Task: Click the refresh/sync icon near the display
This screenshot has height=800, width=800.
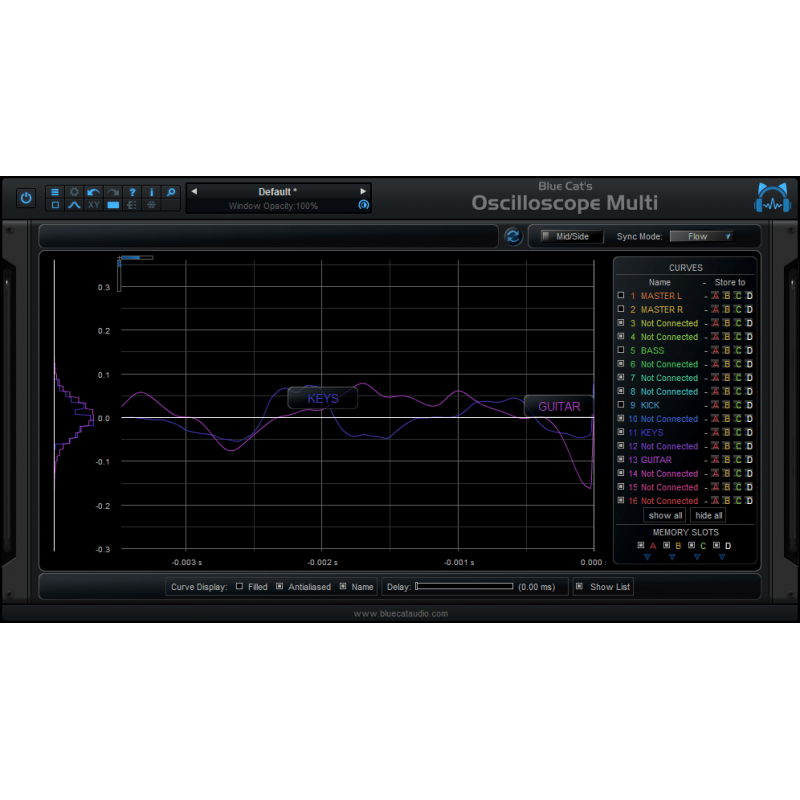Action: (x=512, y=236)
